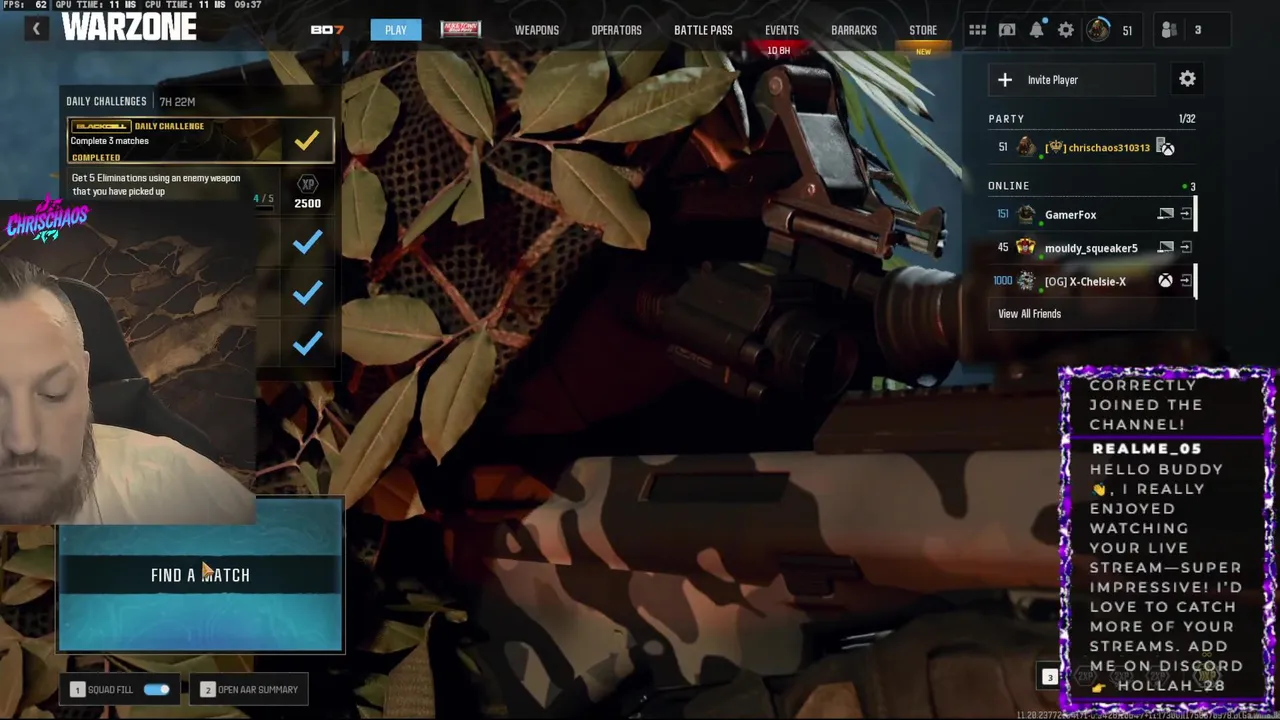Click PC platform icon in GamerFox row
Screen dimensions: 1280x720
pyautogui.click(x=1166, y=214)
